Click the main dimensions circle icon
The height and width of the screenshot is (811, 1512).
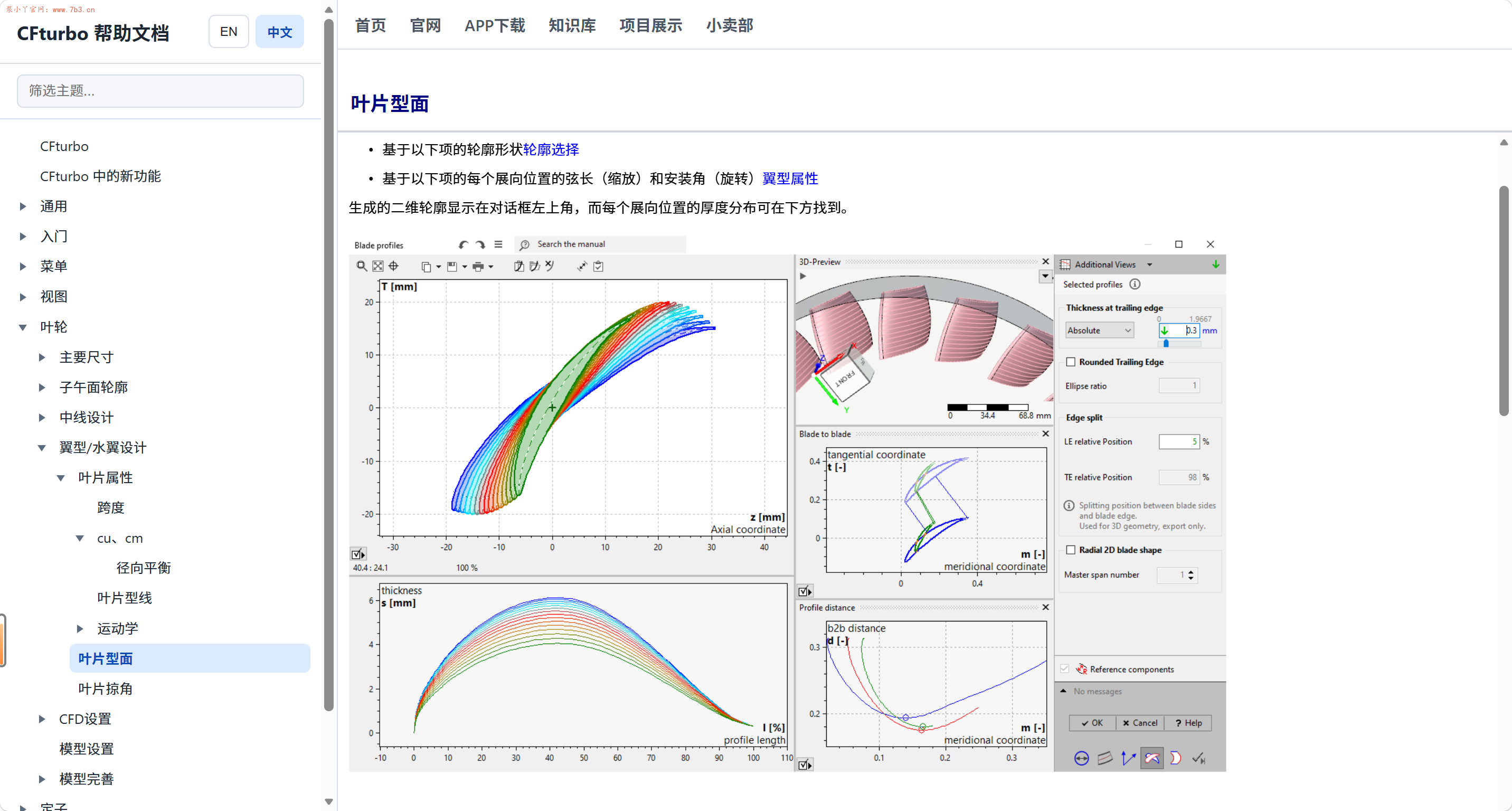tap(1081, 758)
